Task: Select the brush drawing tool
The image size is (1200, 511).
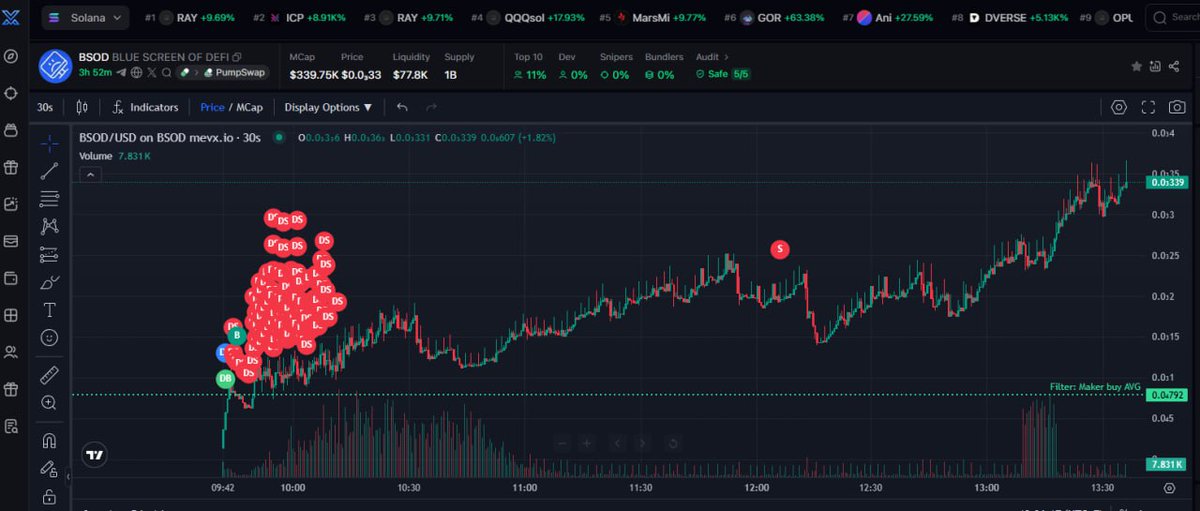Action: pyautogui.click(x=49, y=282)
